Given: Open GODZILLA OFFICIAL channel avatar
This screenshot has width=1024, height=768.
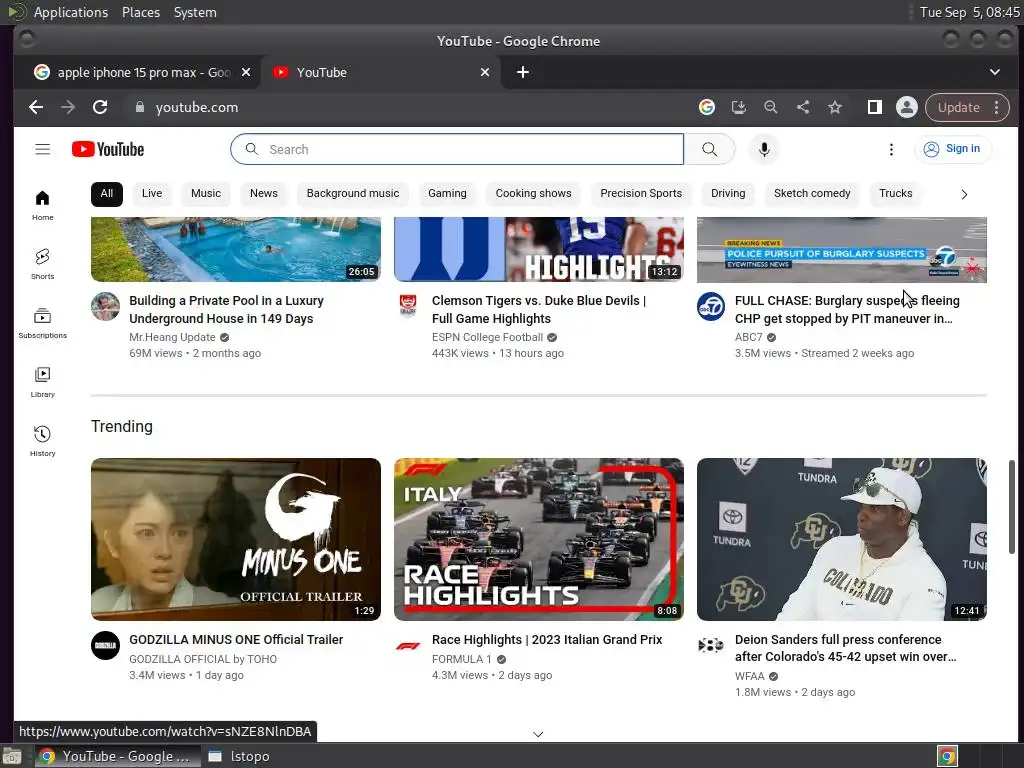Looking at the screenshot, I should [105, 645].
